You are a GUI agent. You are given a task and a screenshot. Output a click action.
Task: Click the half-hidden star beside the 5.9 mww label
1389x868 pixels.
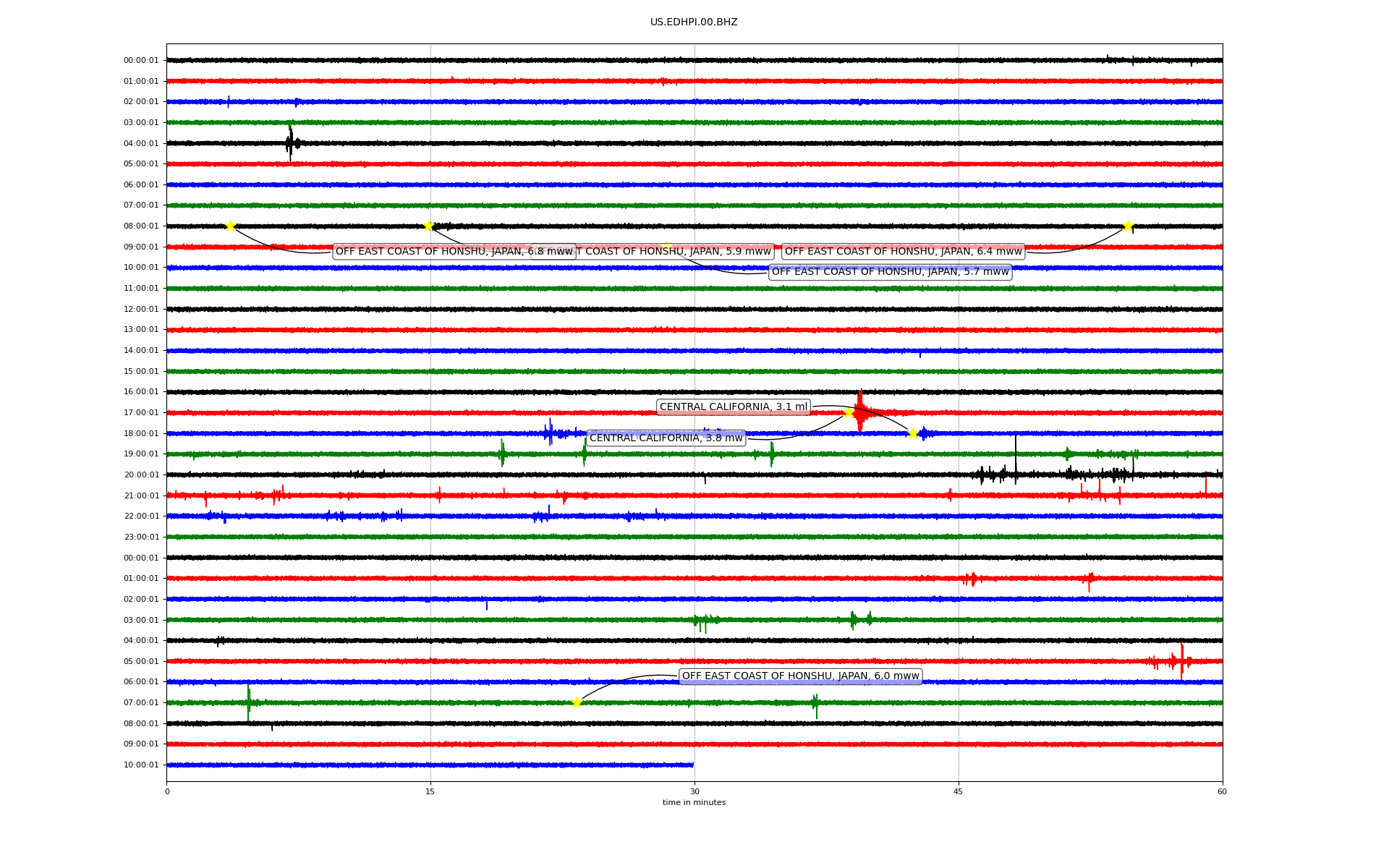[x=666, y=246]
